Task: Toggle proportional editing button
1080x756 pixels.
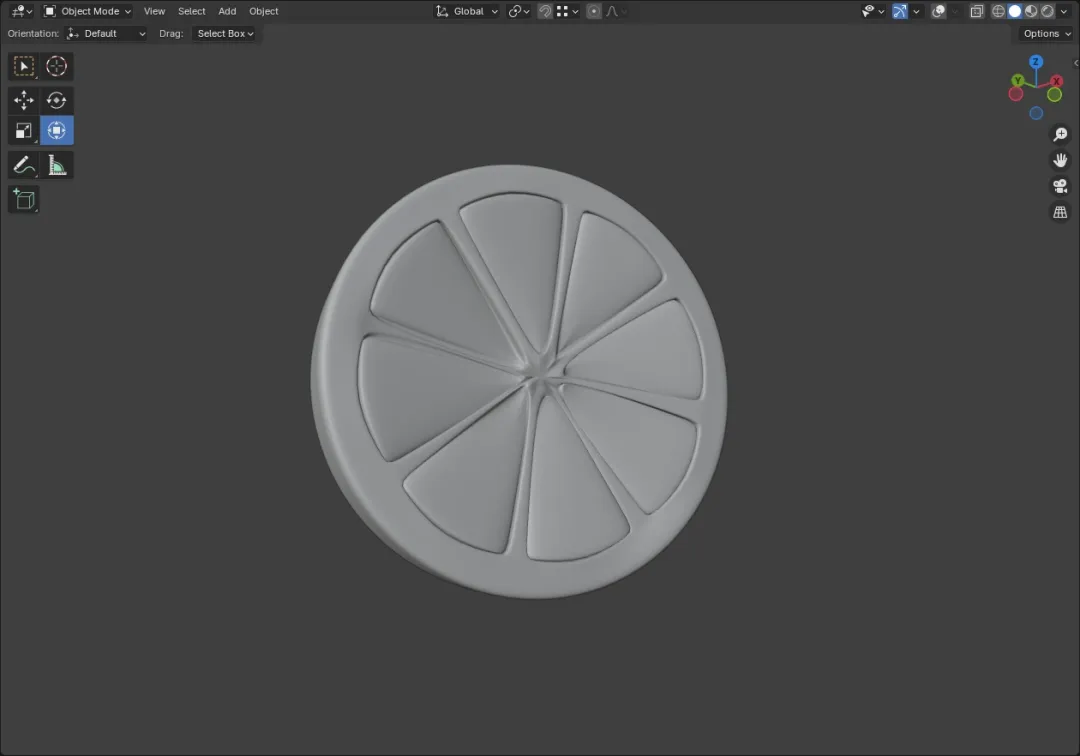Action: (594, 11)
